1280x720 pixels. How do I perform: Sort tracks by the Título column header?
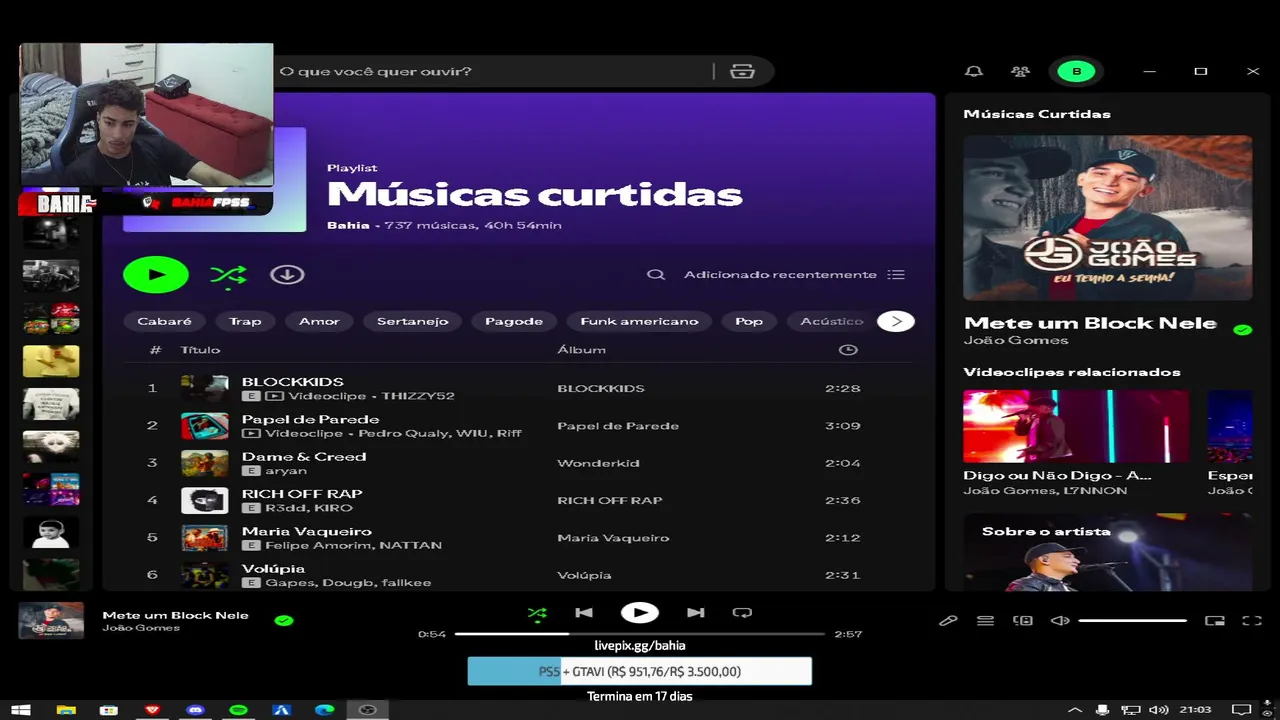200,350
